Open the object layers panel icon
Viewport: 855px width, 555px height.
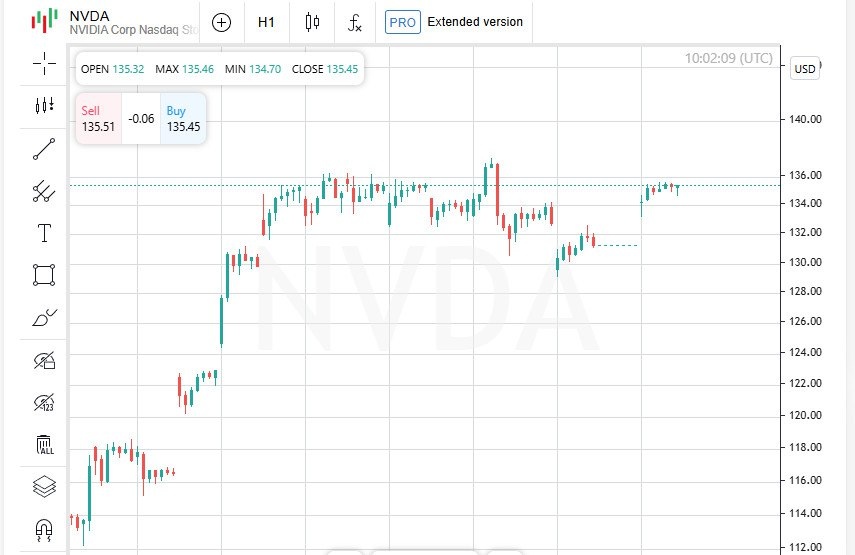pos(44,486)
